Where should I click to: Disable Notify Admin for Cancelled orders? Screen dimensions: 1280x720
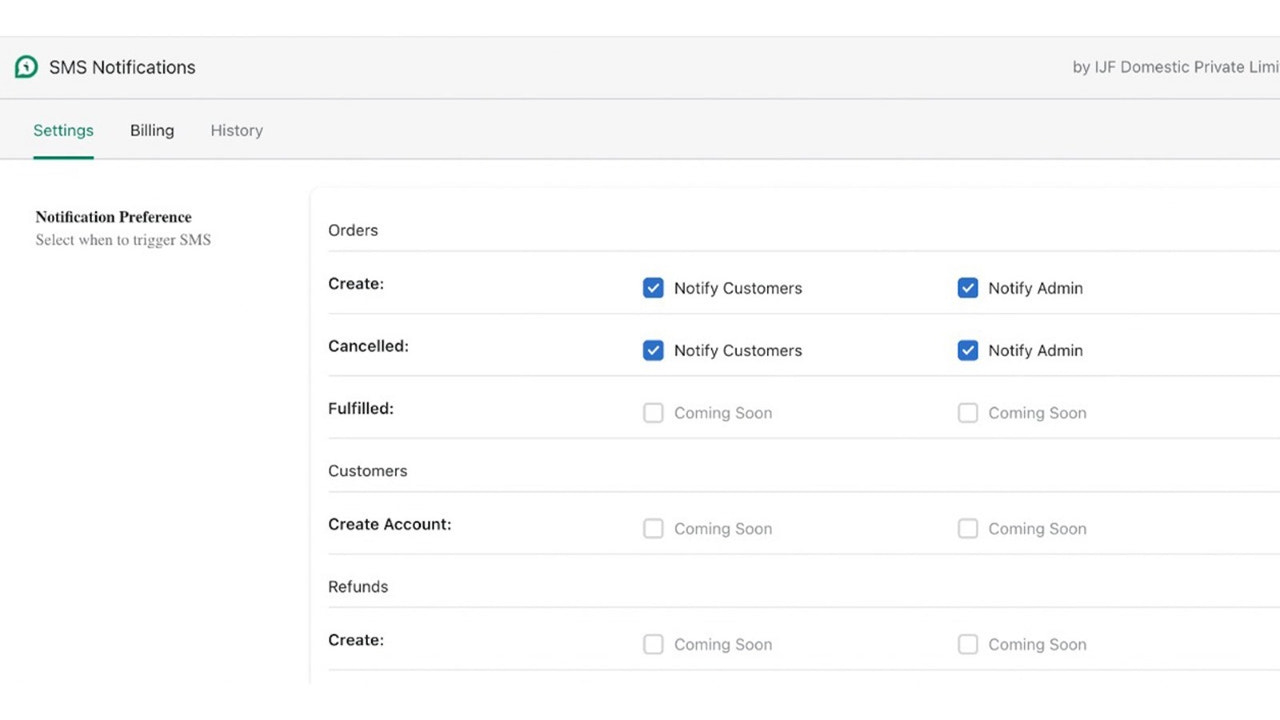967,350
